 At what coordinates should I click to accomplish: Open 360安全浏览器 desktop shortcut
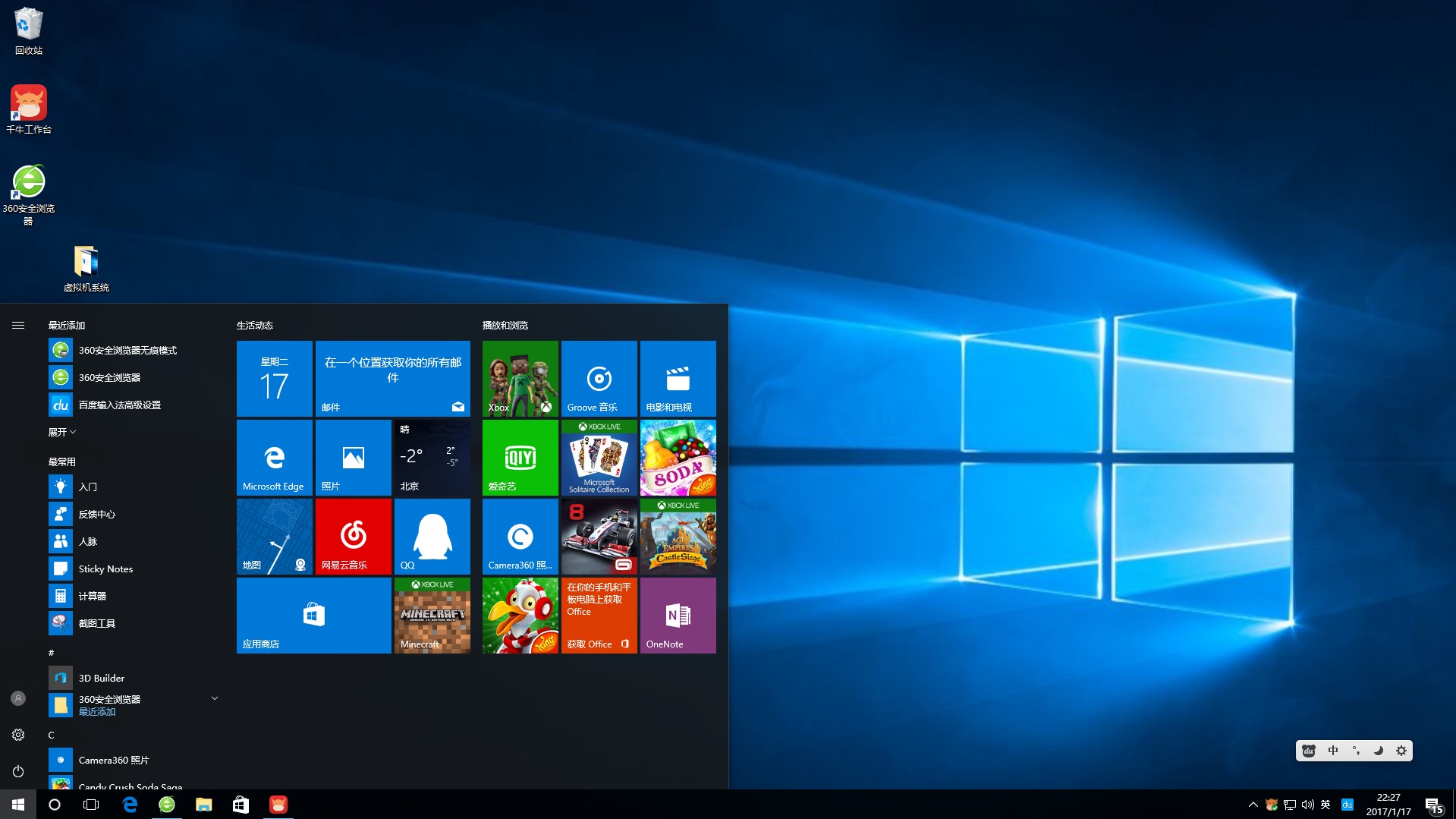click(x=29, y=194)
